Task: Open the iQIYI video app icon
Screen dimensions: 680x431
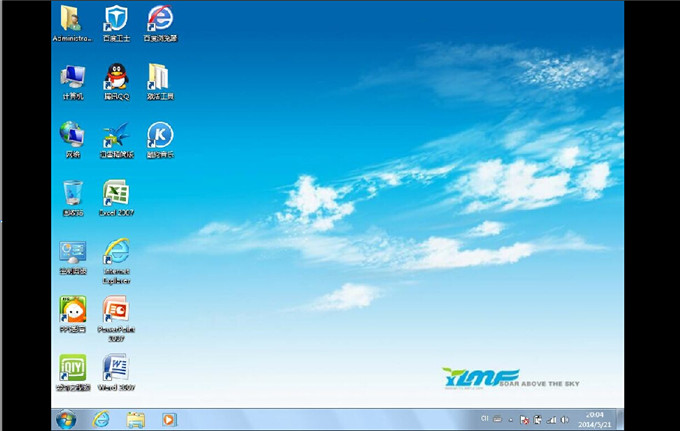Action: 72,367
